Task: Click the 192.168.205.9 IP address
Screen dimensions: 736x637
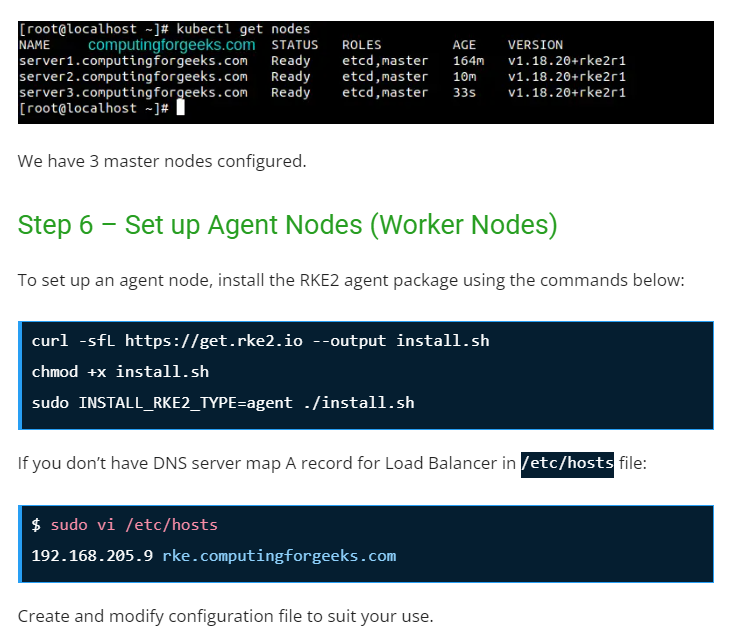Action: [x=92, y=556]
